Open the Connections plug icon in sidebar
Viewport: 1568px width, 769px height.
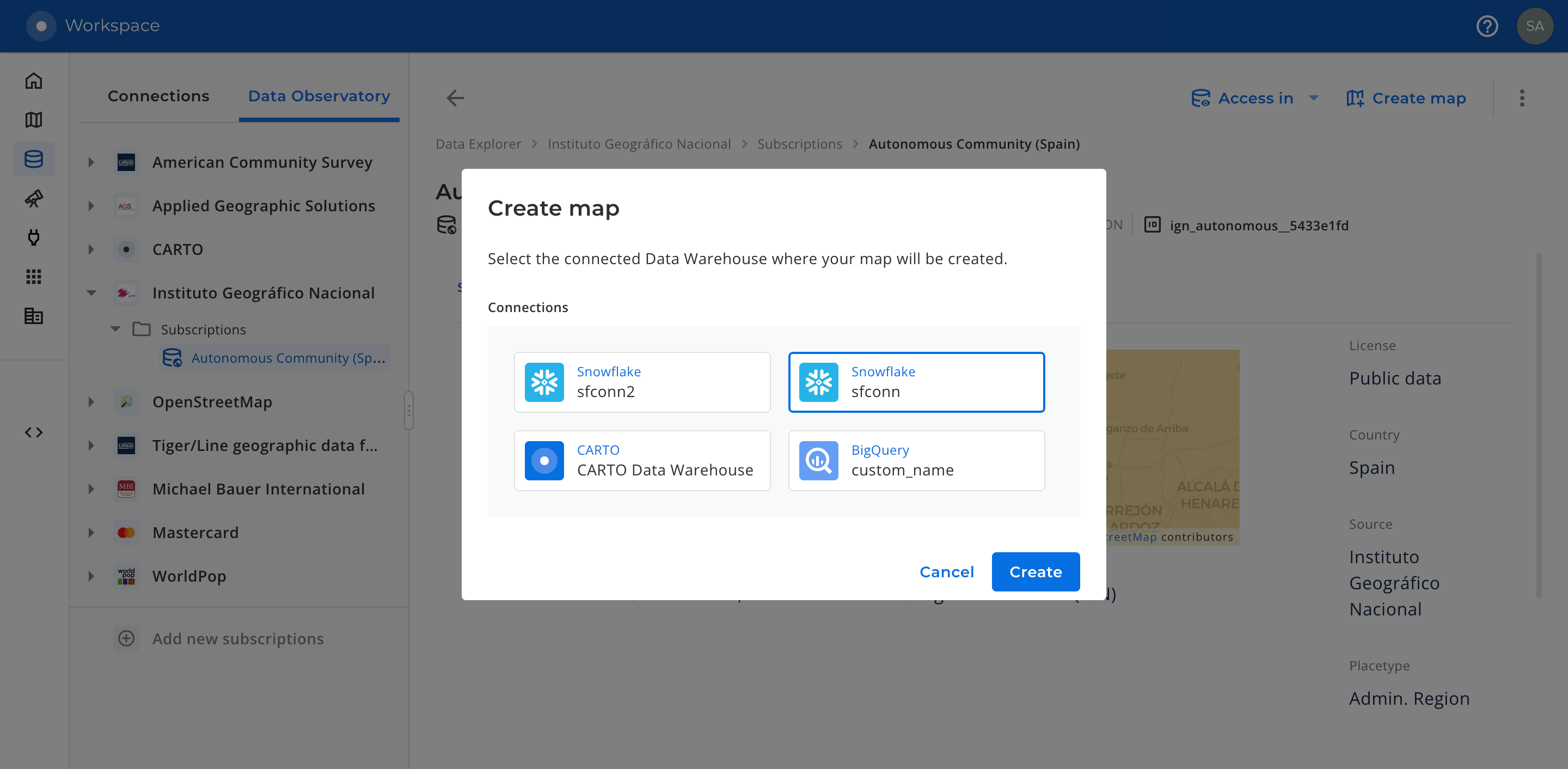(34, 237)
